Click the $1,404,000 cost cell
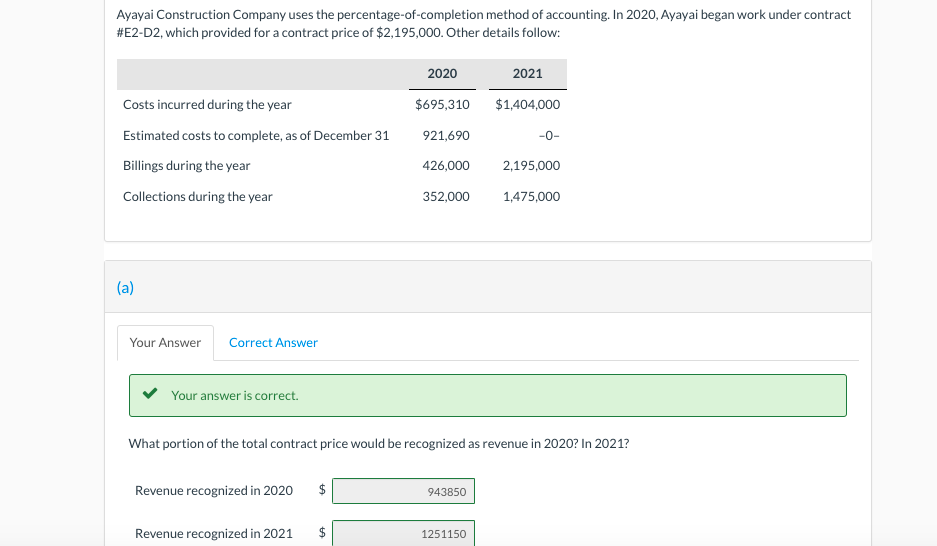This screenshot has height=546, width=937. click(527, 105)
